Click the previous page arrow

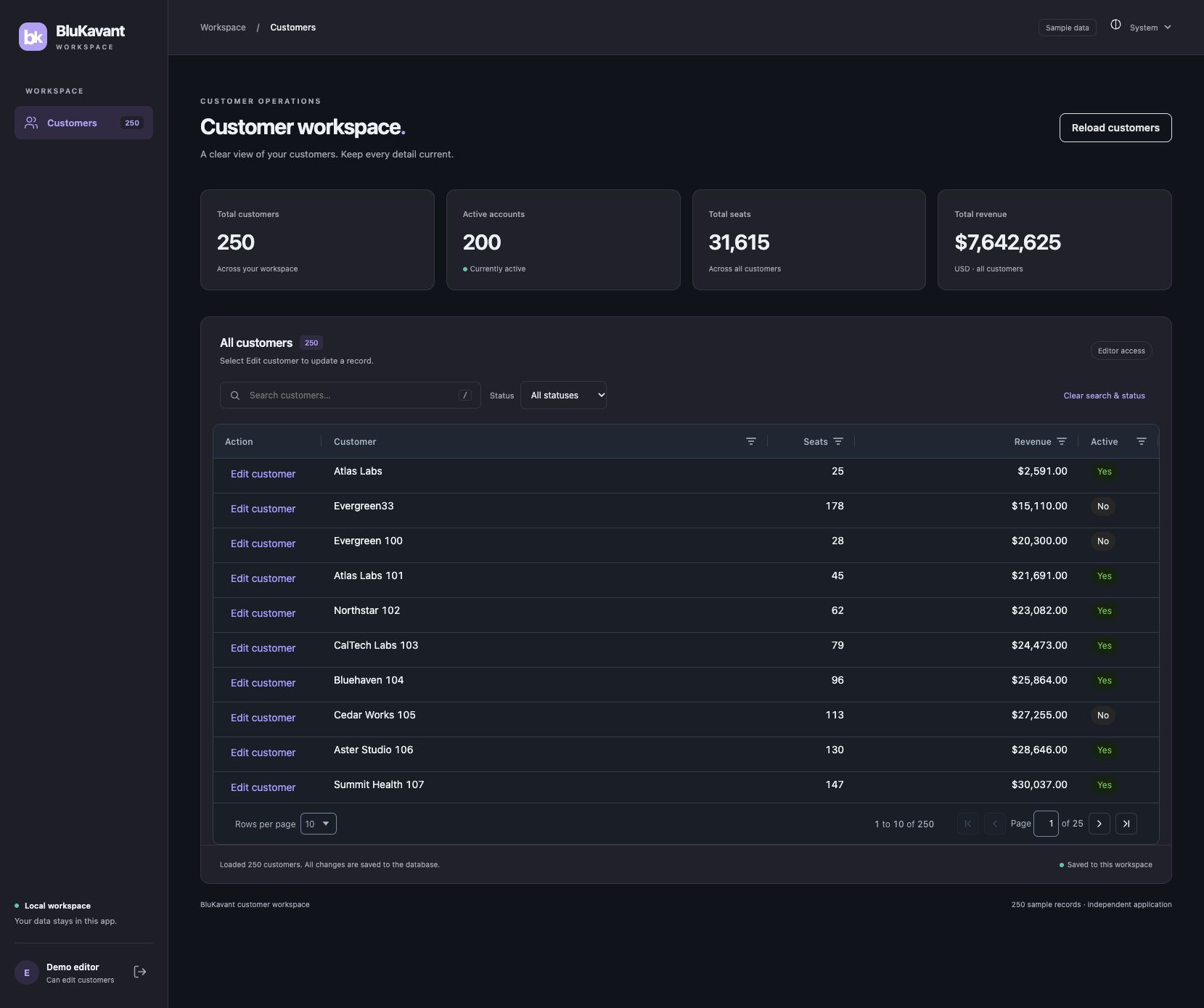[x=995, y=824]
